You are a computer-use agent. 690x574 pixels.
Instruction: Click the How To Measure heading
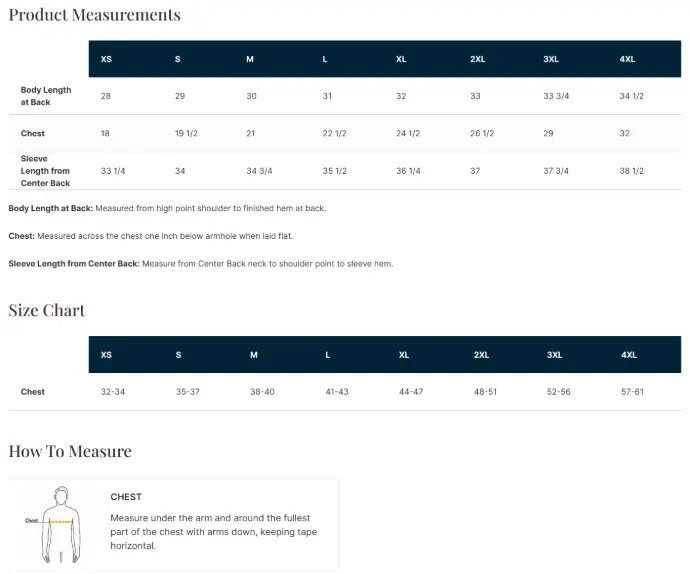point(70,451)
